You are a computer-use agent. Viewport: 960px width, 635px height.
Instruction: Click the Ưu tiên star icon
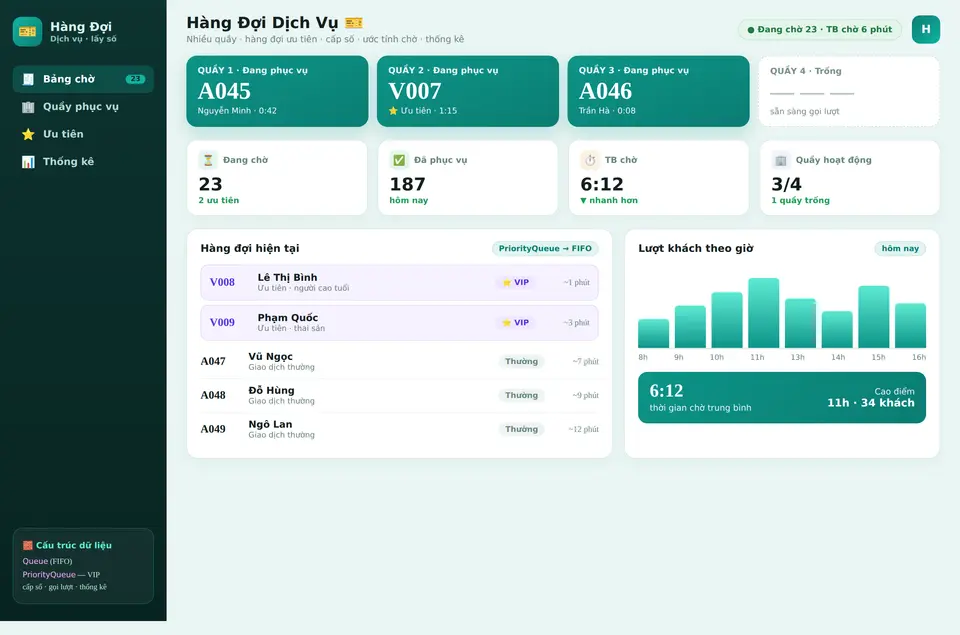tap(28, 134)
